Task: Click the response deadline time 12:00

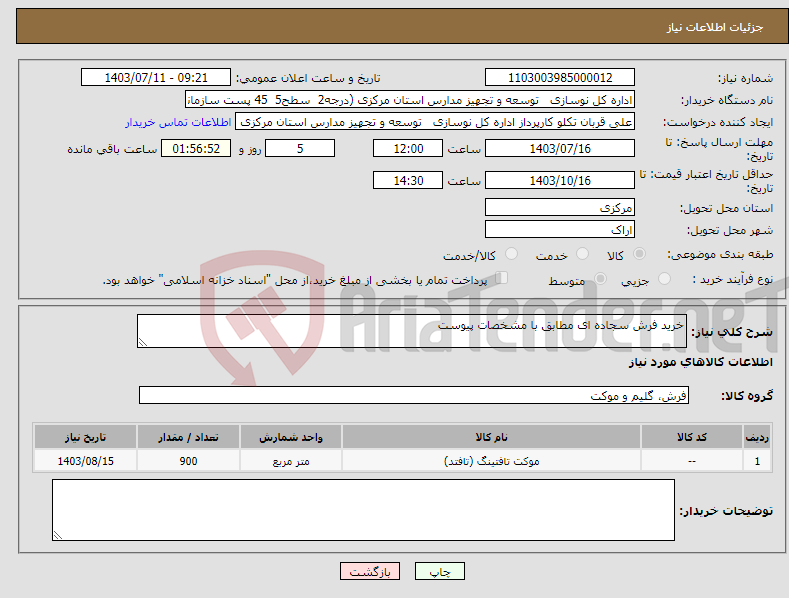Action: pyautogui.click(x=408, y=148)
